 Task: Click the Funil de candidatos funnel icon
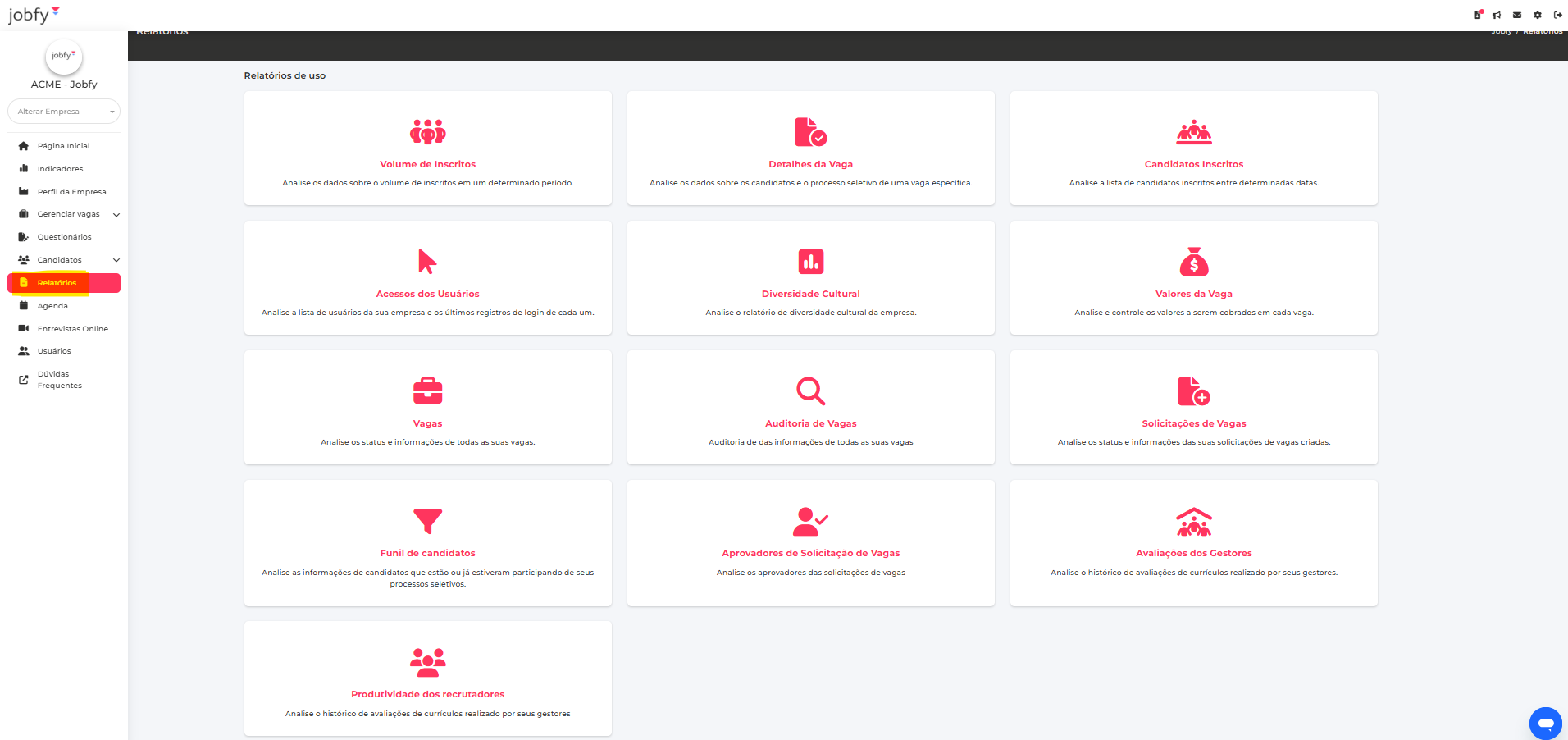tap(427, 521)
